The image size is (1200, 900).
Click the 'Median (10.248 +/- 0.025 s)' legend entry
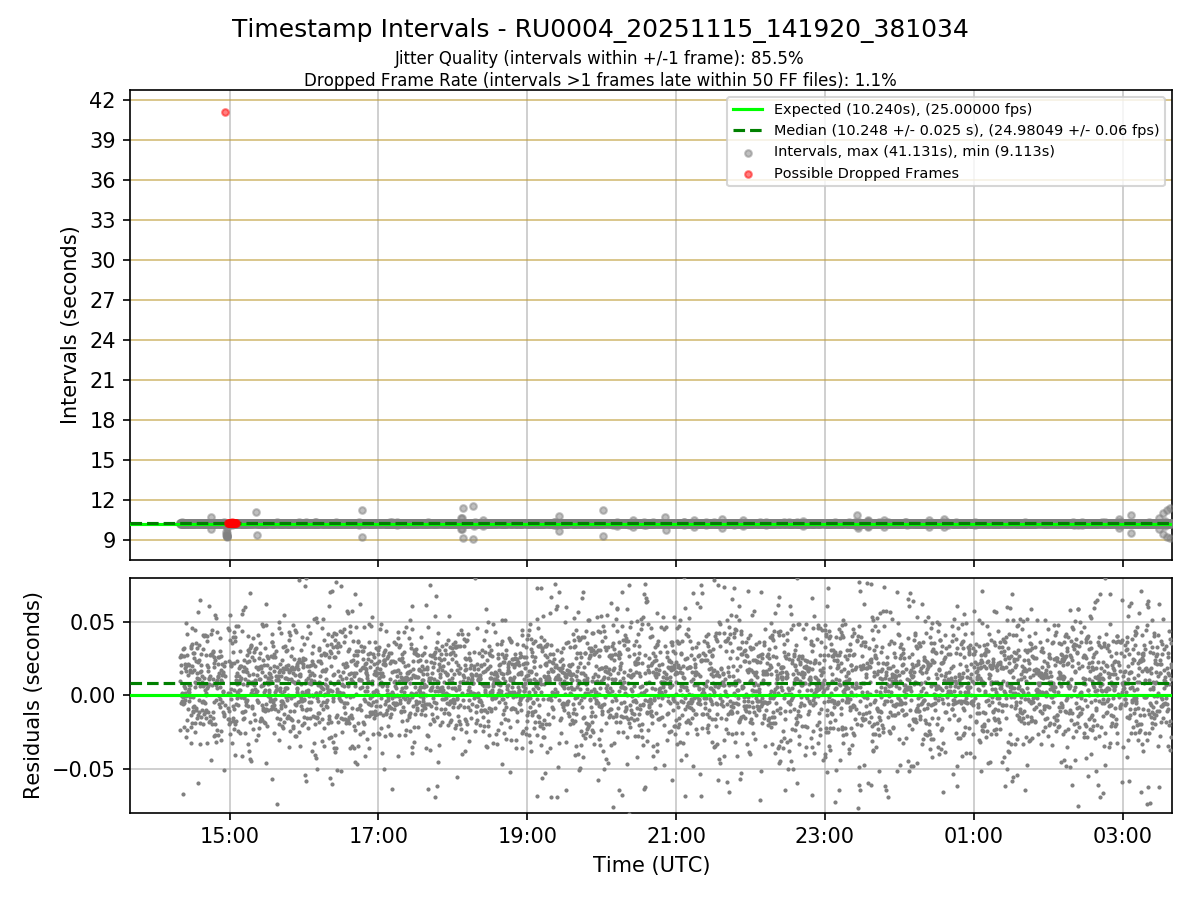(x=966, y=130)
